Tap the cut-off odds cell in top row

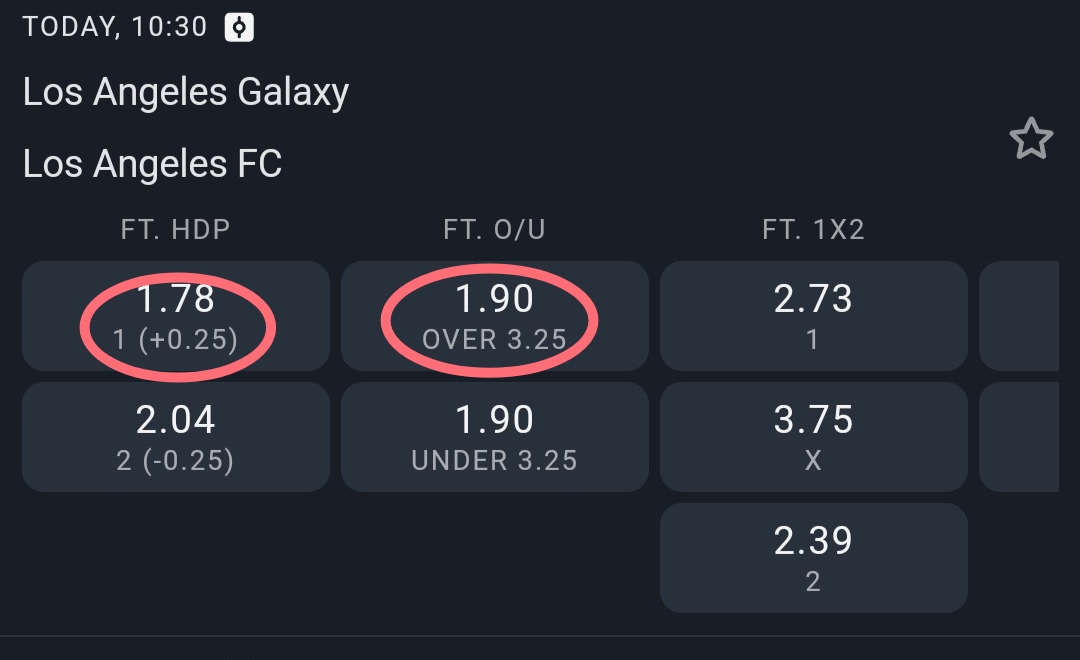1018,316
